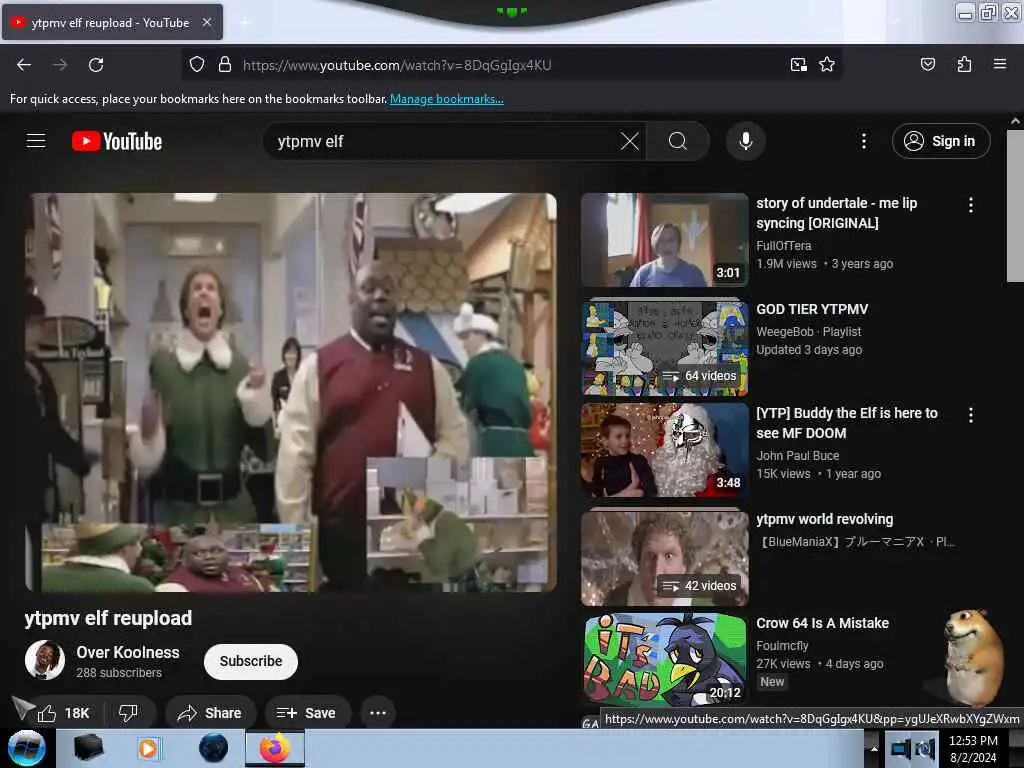Viewport: 1024px width, 768px height.
Task: Start voice search with the microphone icon
Action: pos(745,141)
